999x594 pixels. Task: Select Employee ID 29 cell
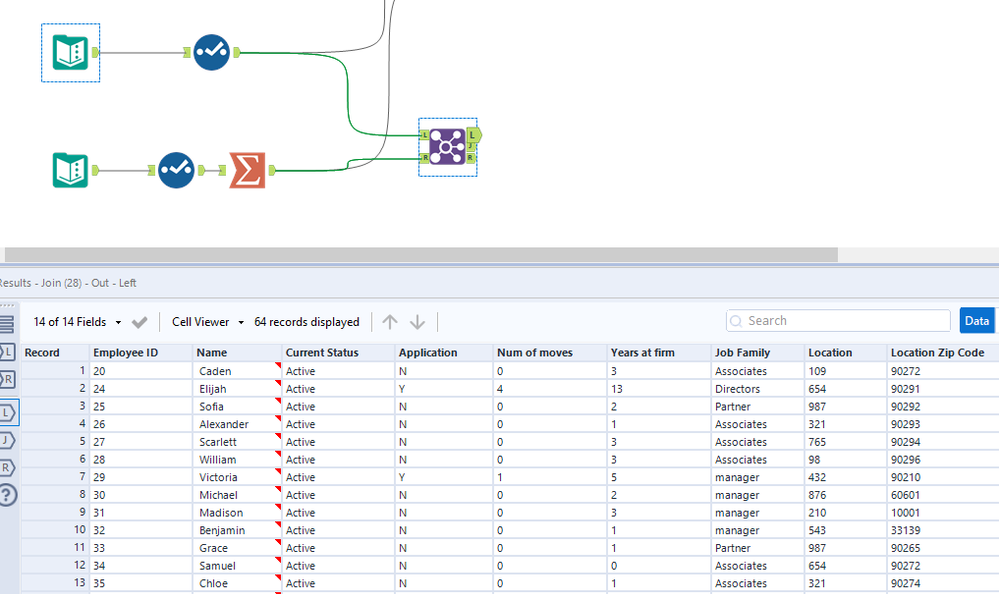click(x=141, y=477)
